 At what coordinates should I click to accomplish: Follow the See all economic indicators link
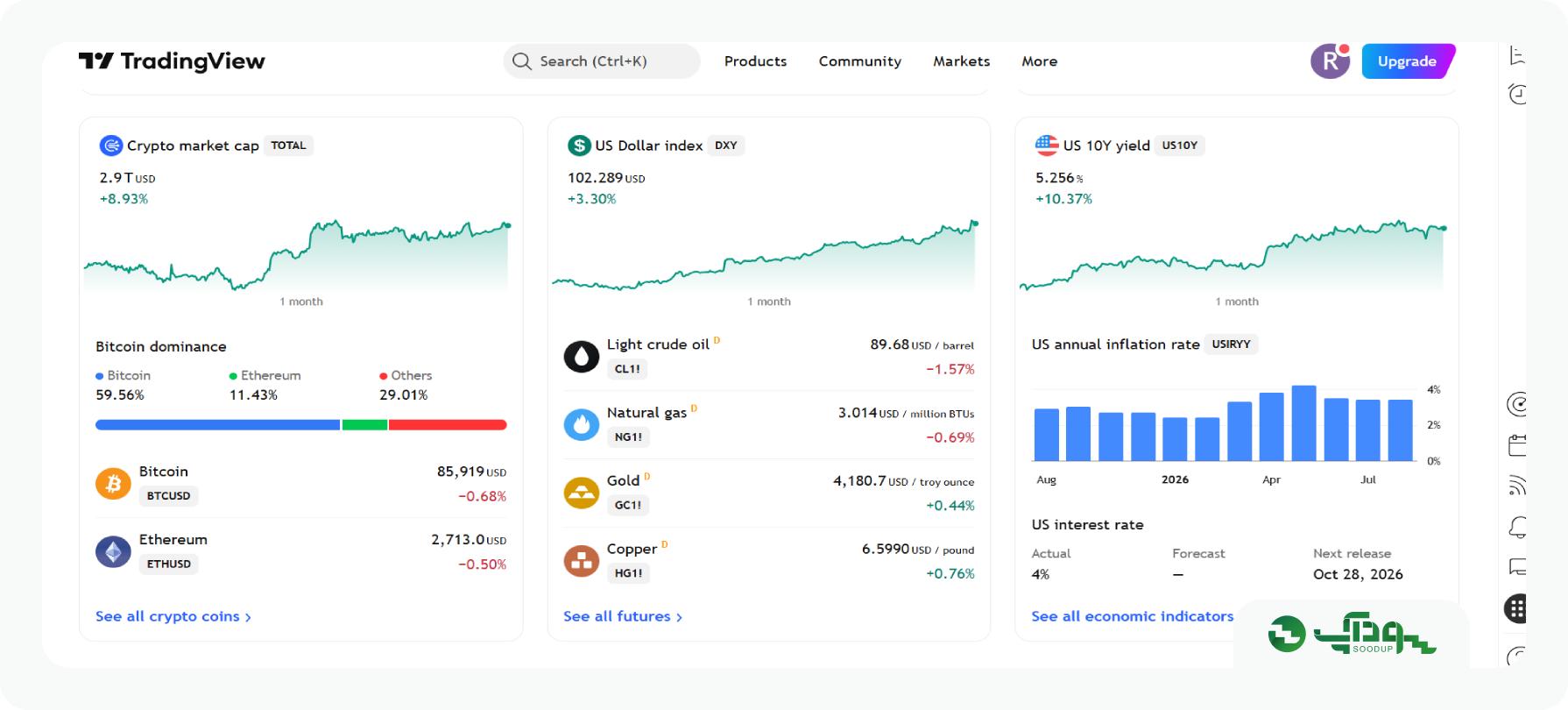1133,616
